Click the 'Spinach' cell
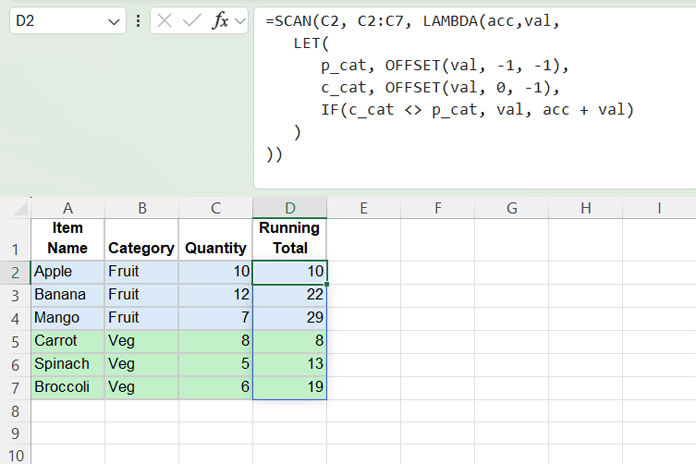 [x=67, y=364]
